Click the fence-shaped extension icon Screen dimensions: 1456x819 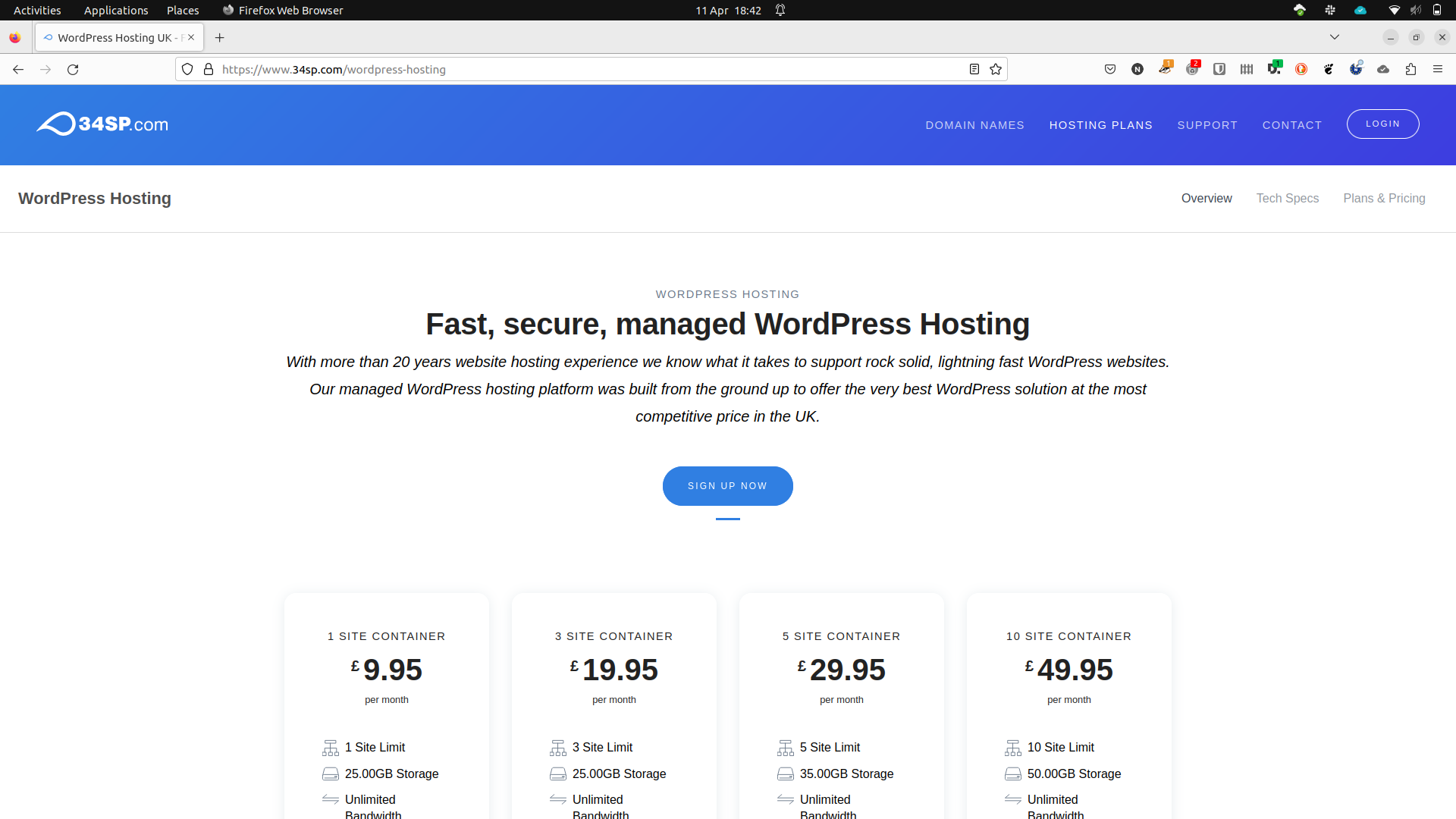point(1247,69)
